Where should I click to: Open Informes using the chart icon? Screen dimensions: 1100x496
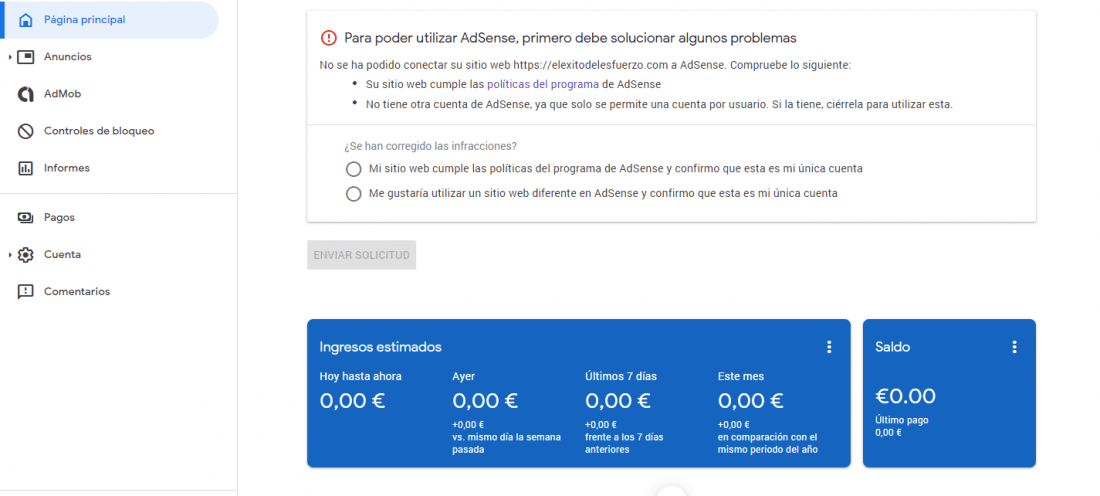[x=26, y=168]
